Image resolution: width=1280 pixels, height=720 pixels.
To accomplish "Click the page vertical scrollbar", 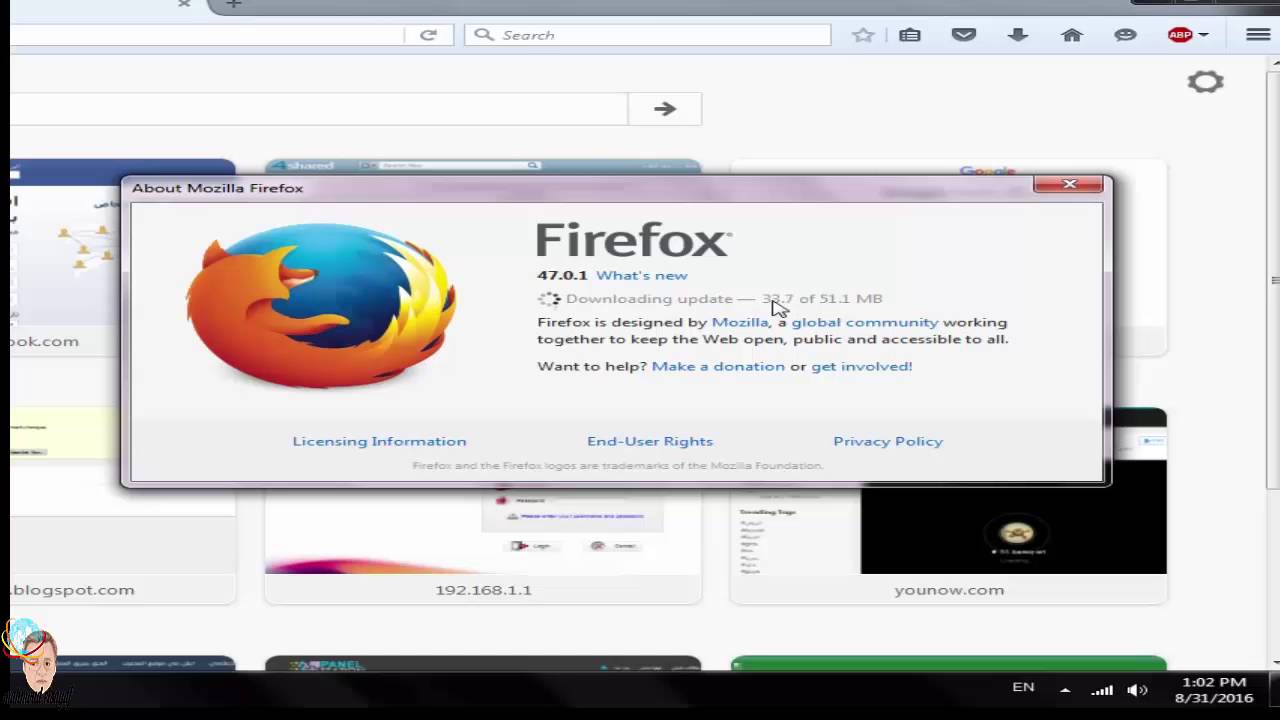I will pos(1275,280).
